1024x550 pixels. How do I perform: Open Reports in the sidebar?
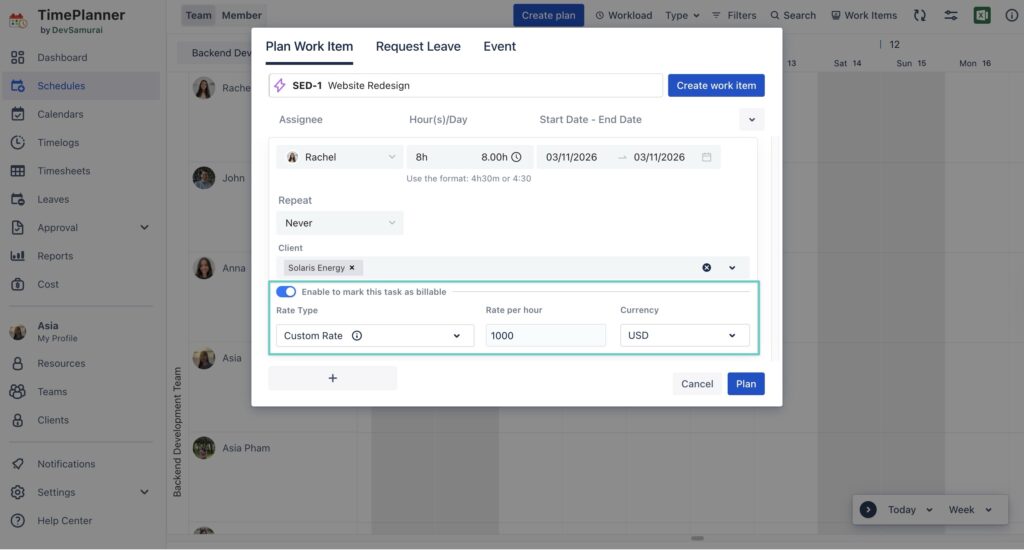pos(55,256)
